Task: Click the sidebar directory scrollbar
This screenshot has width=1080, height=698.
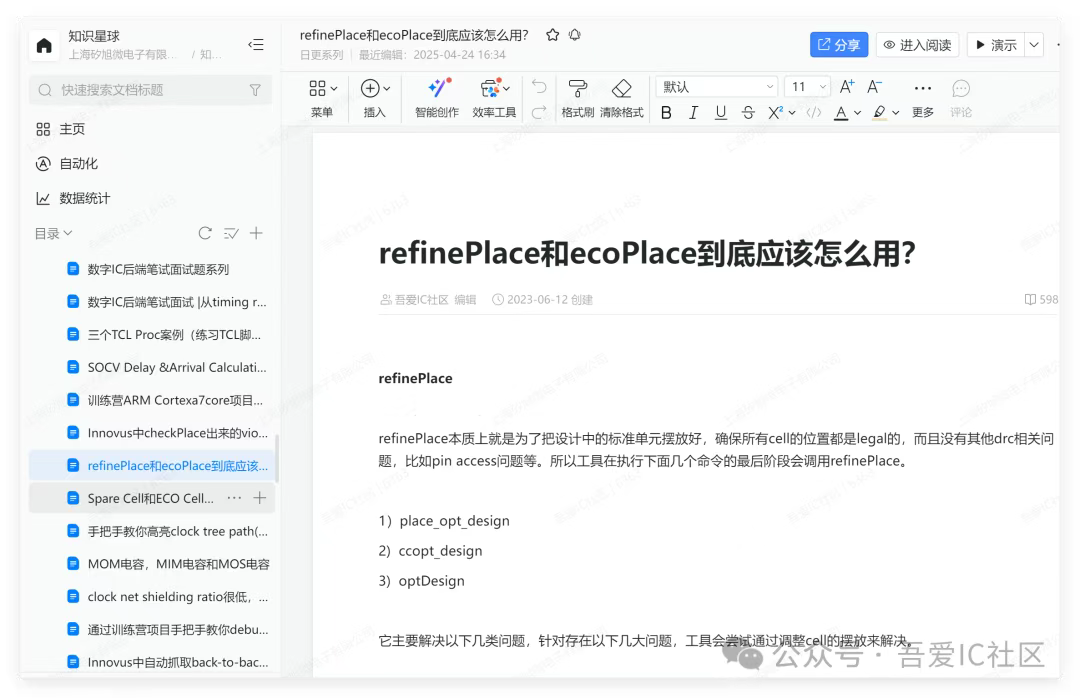Action: (x=277, y=458)
